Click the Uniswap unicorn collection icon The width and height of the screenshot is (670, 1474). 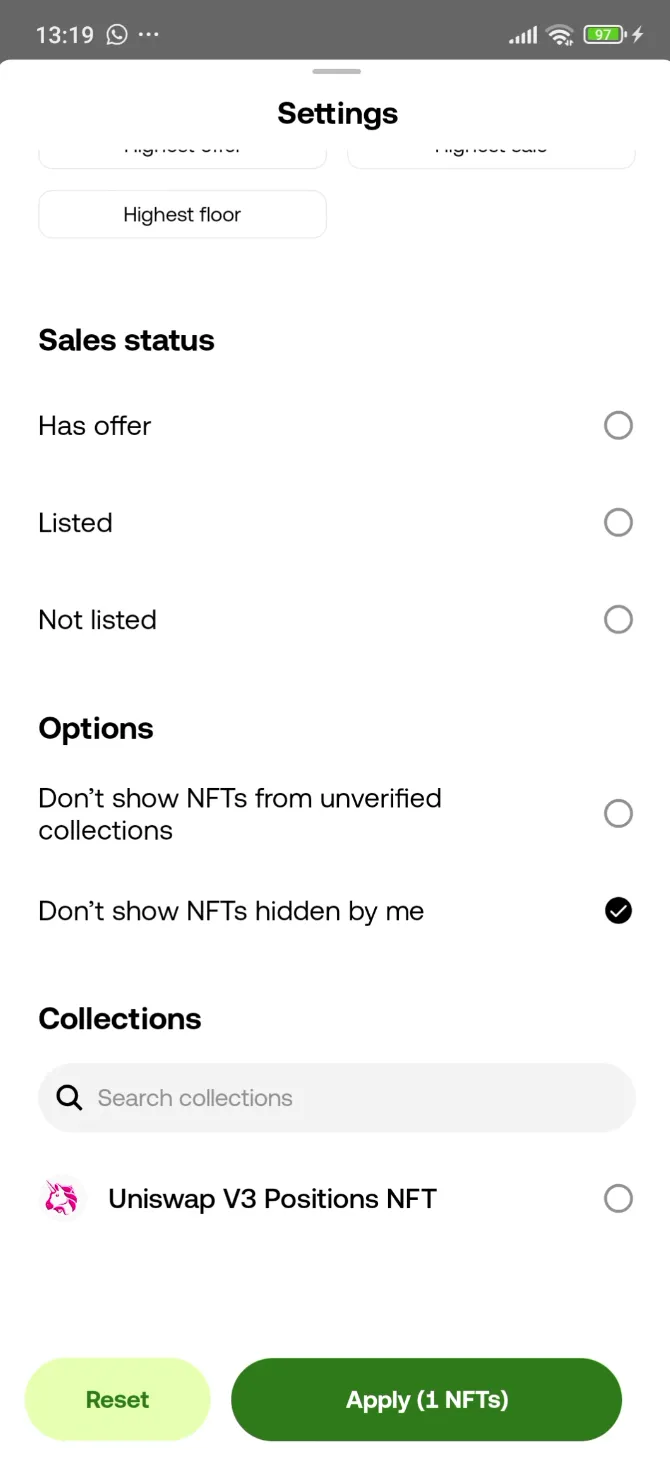point(62,1198)
